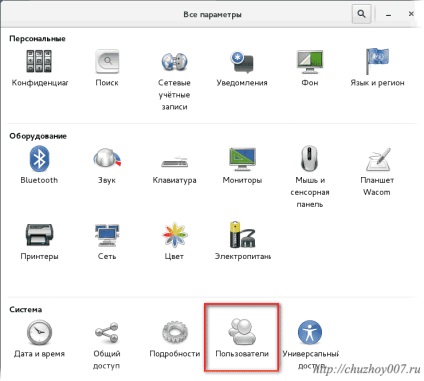Open the Звук sound settings

pyautogui.click(x=107, y=165)
